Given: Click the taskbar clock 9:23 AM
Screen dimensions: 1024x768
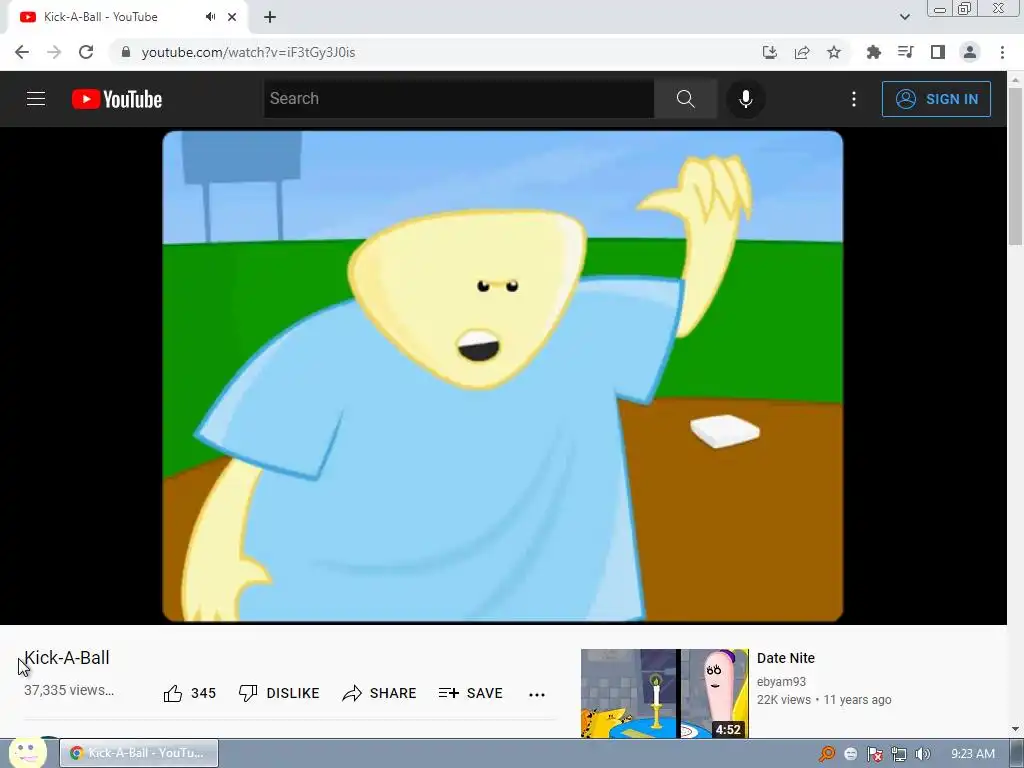Looking at the screenshot, I should (x=972, y=754).
